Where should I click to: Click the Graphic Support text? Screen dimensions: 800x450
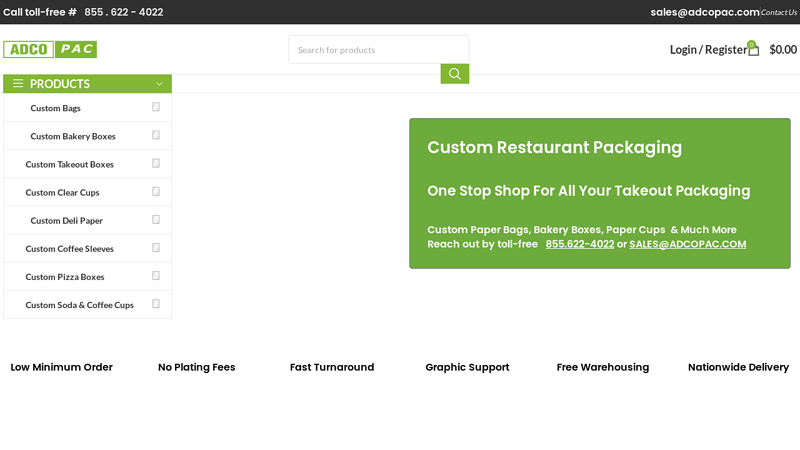(467, 367)
